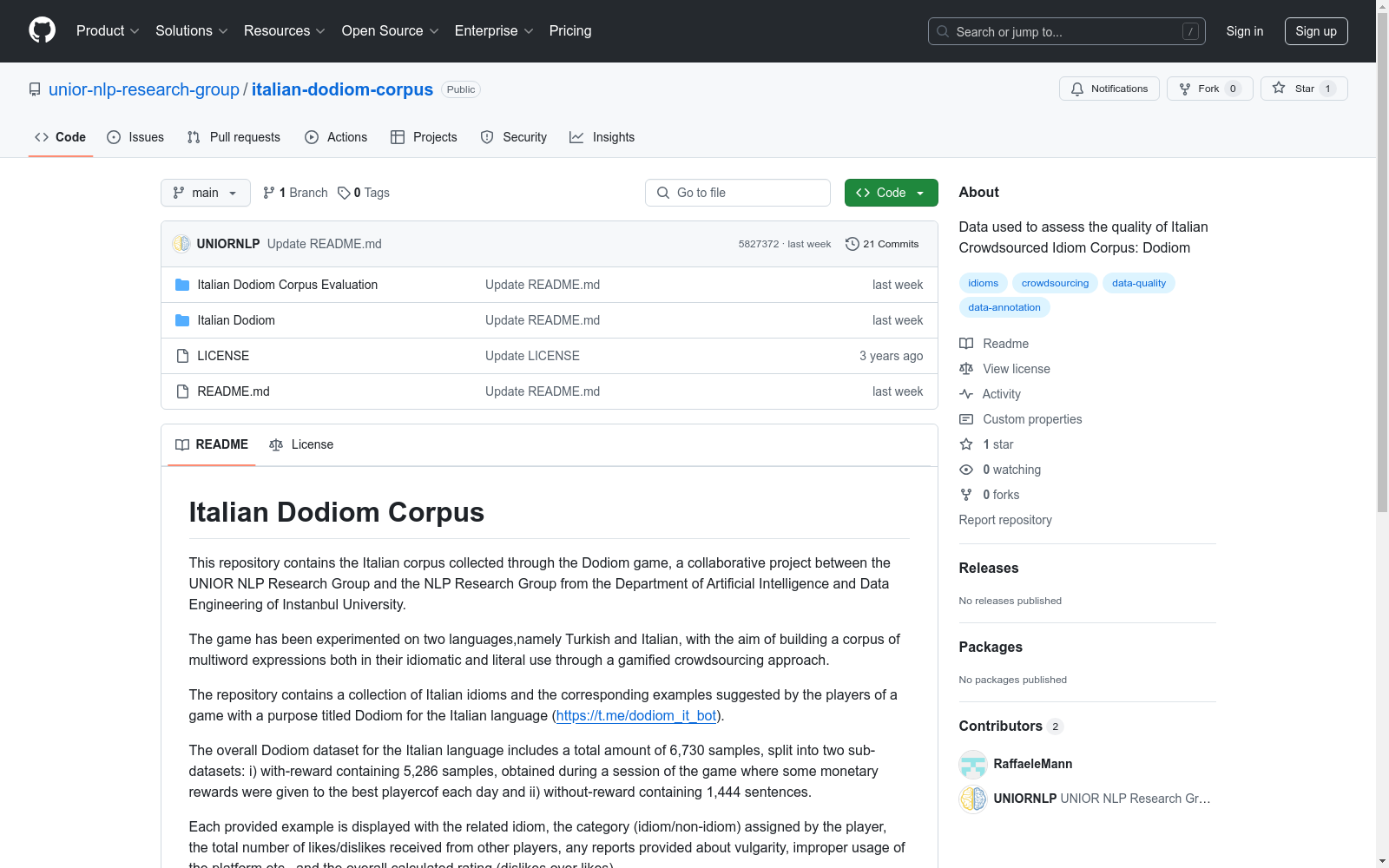The image size is (1389, 868).
Task: Click the Notifications bell button
Action: (x=1109, y=89)
